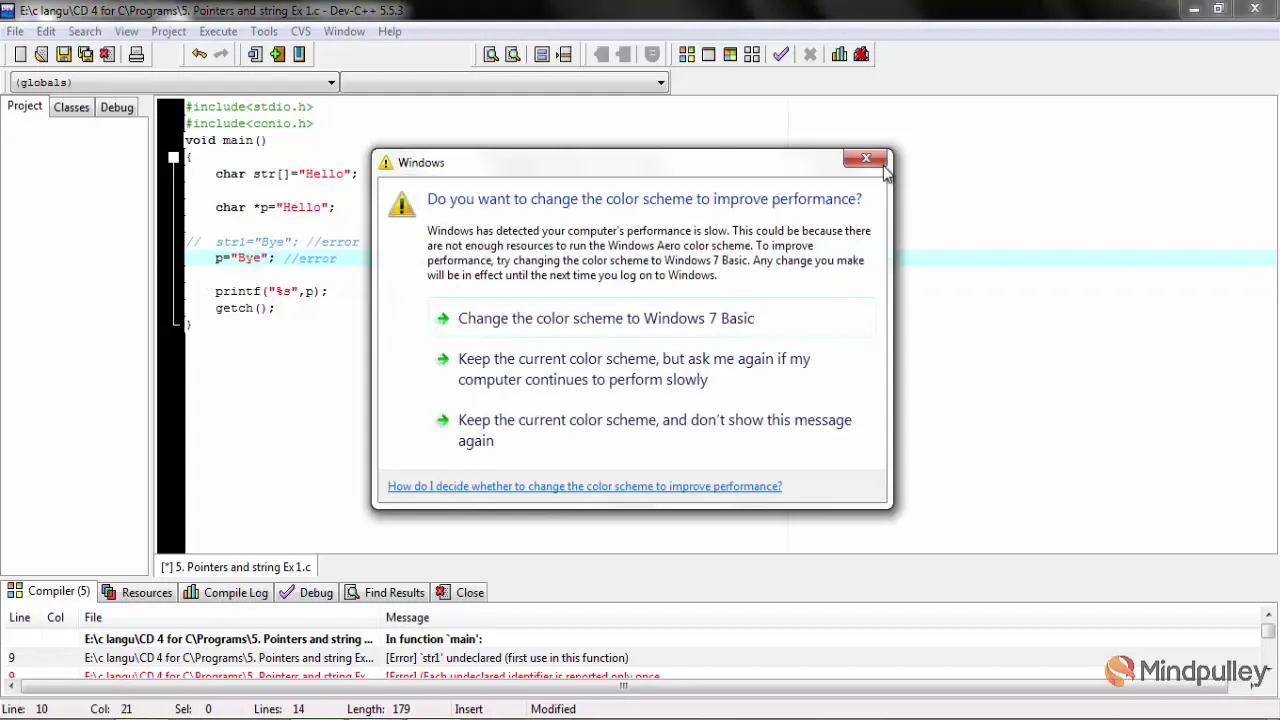Click the blue bookmark toolbar icon
The image size is (1280, 720).
(299, 54)
